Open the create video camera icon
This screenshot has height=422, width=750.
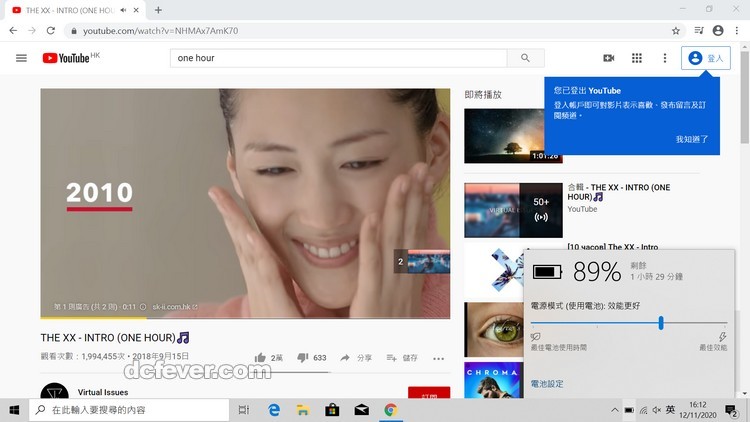(x=608, y=58)
